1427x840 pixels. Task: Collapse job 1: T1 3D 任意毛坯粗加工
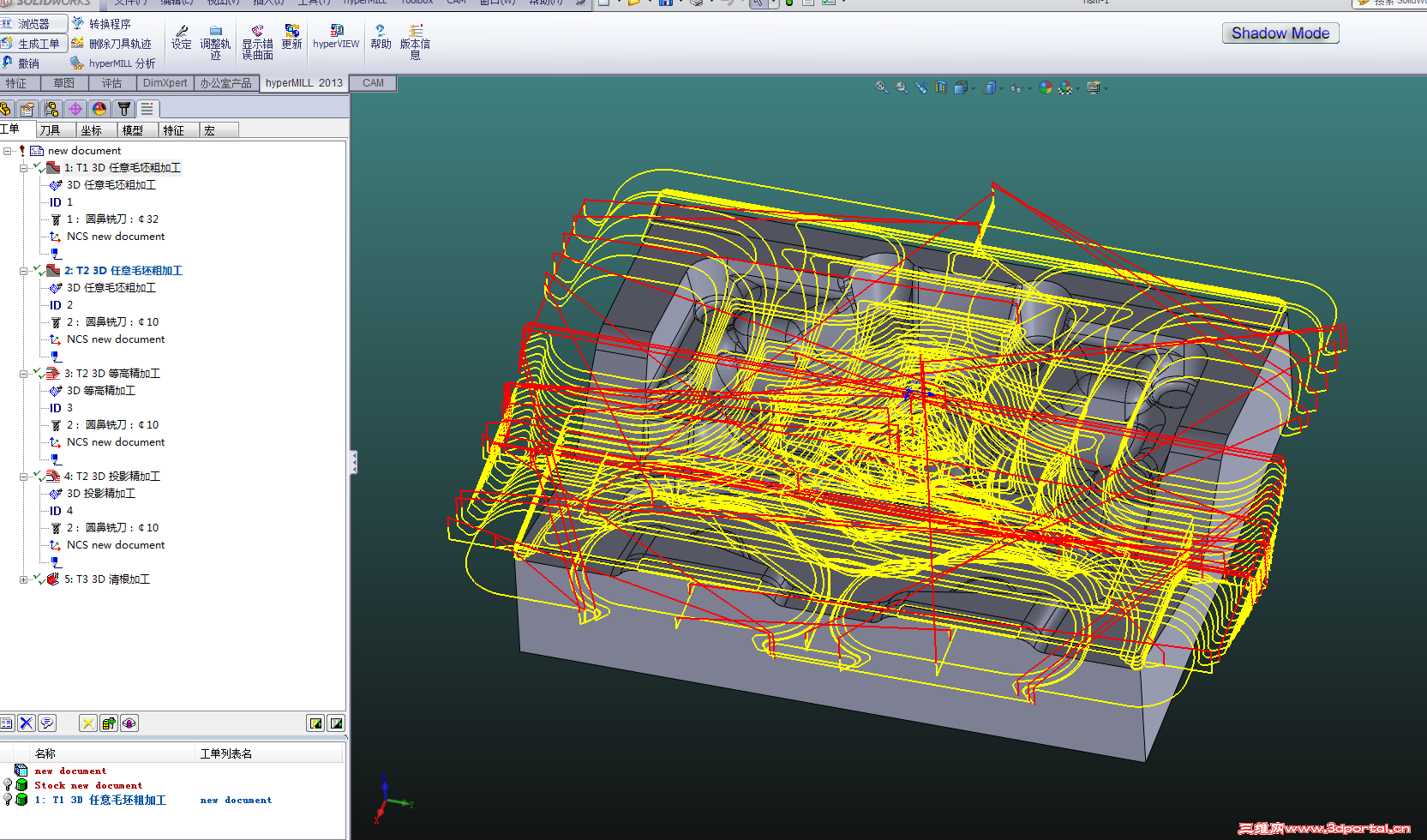[23, 168]
